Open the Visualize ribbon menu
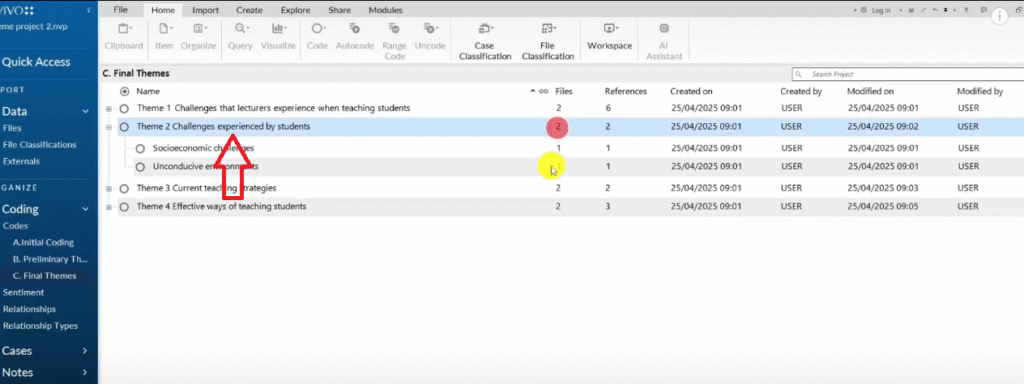This screenshot has height=384, width=1024. (278, 37)
